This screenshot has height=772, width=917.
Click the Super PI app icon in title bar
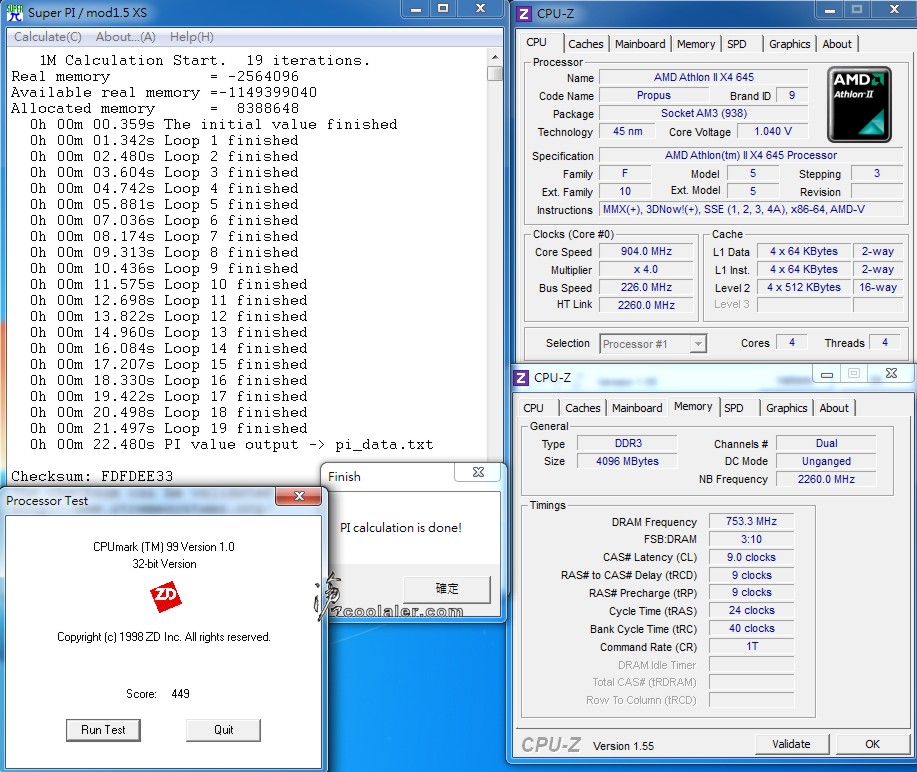[15, 12]
